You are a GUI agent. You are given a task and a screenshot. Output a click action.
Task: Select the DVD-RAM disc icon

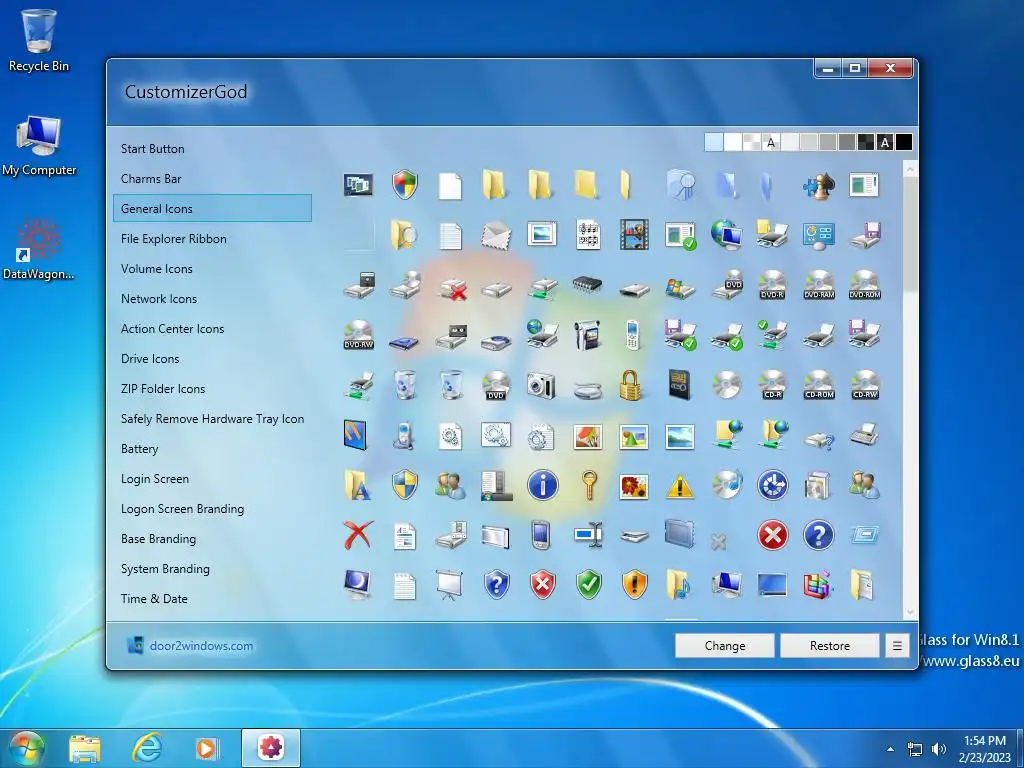[818, 285]
